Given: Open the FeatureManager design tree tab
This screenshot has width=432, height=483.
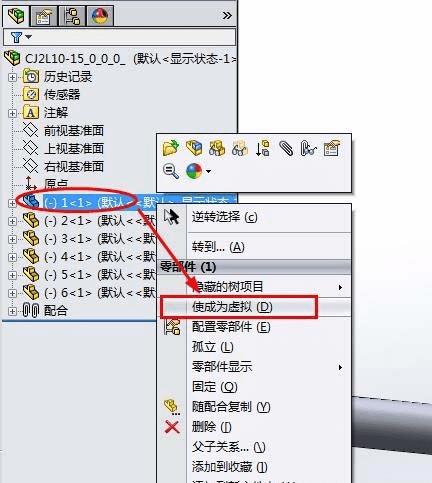Looking at the screenshot, I should 16,16.
